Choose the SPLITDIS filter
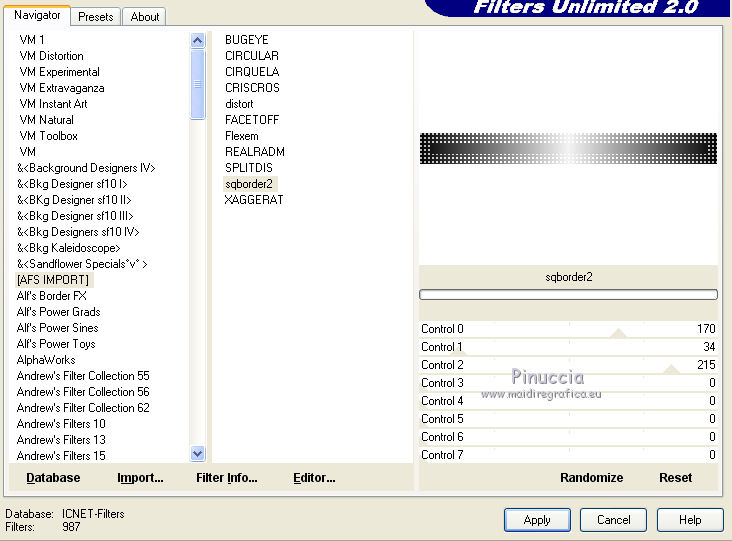Image resolution: width=732 pixels, height=541 pixels. click(248, 168)
